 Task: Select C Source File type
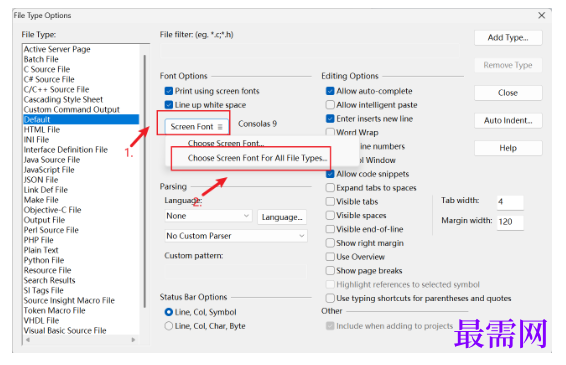(81, 69)
